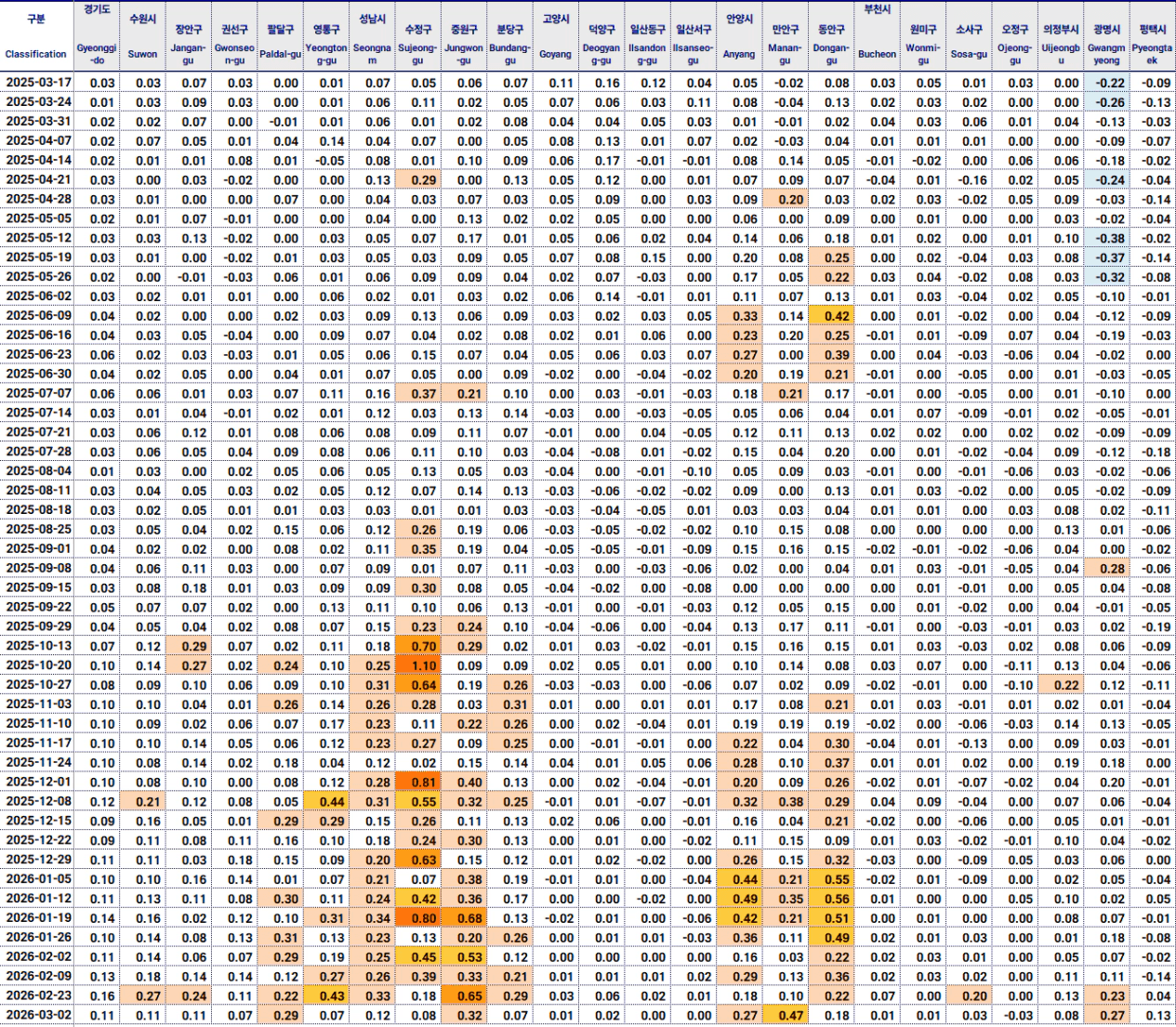Select the 0.43 Yeongtong-gu cell for 2026-02-23

[x=326, y=995]
